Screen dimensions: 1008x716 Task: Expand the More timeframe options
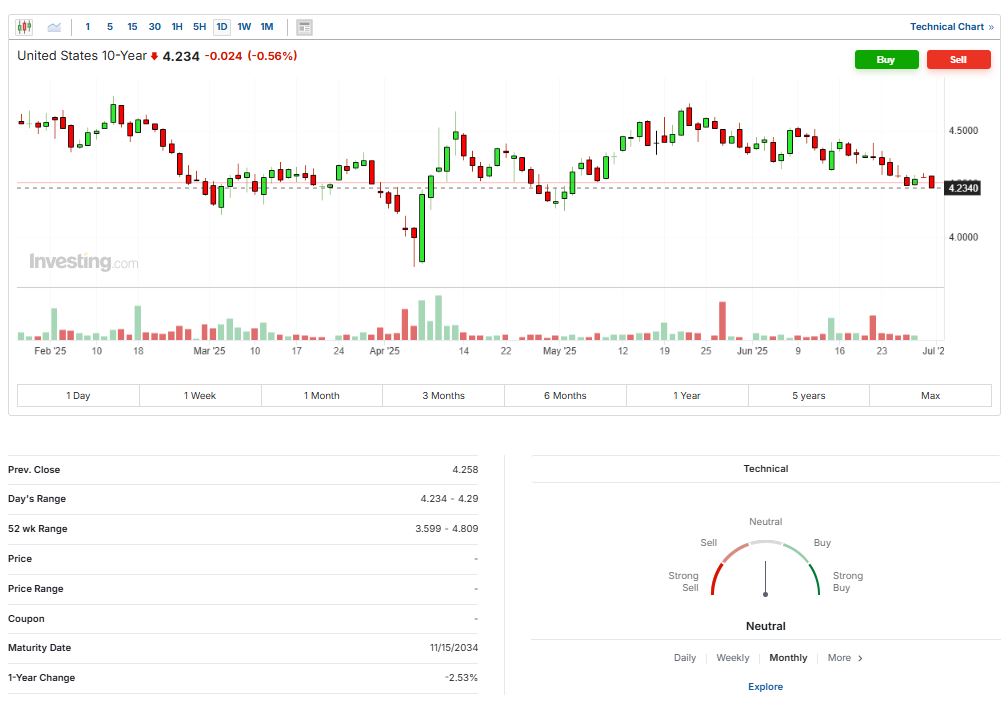click(839, 658)
